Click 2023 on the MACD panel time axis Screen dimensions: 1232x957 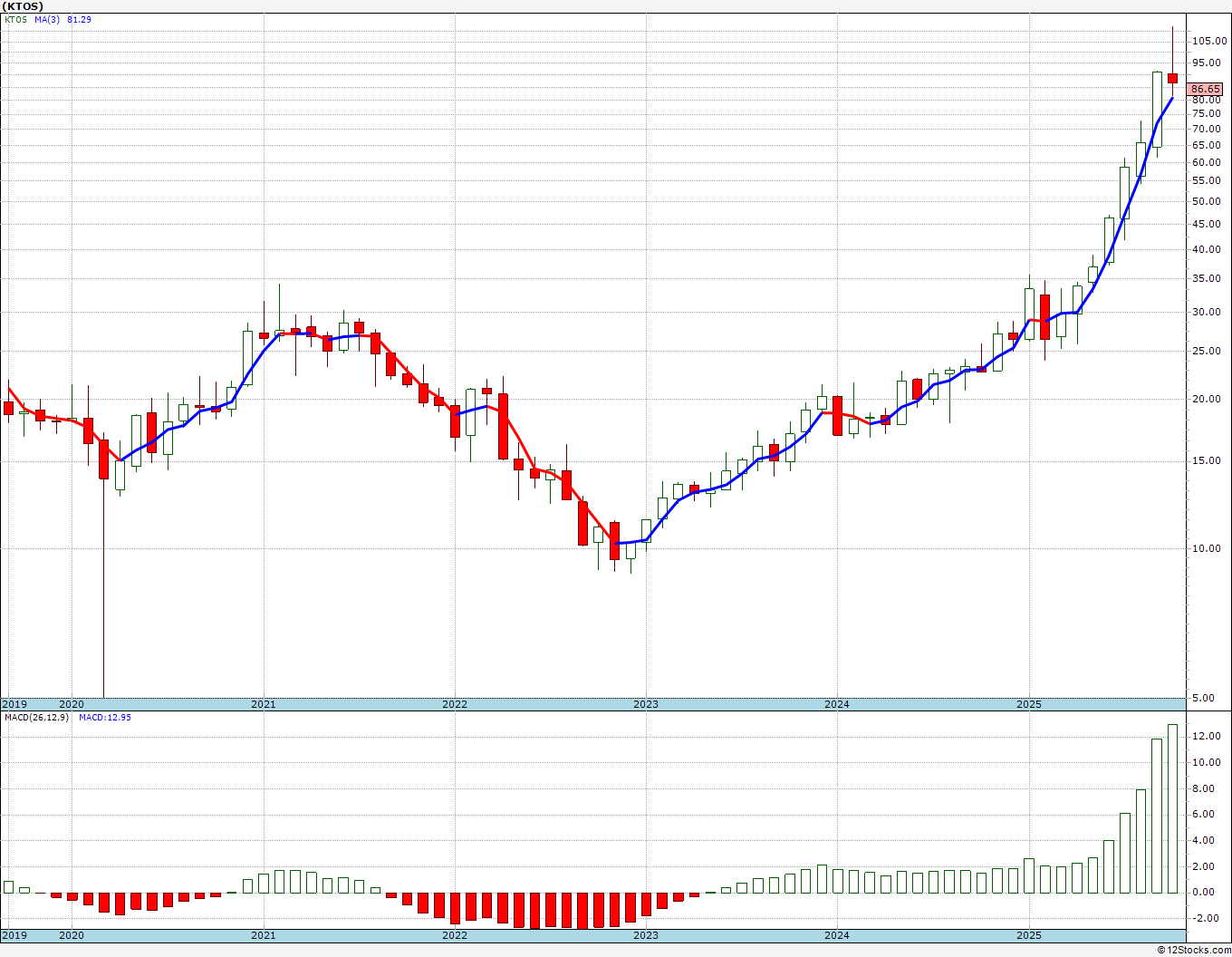(646, 935)
